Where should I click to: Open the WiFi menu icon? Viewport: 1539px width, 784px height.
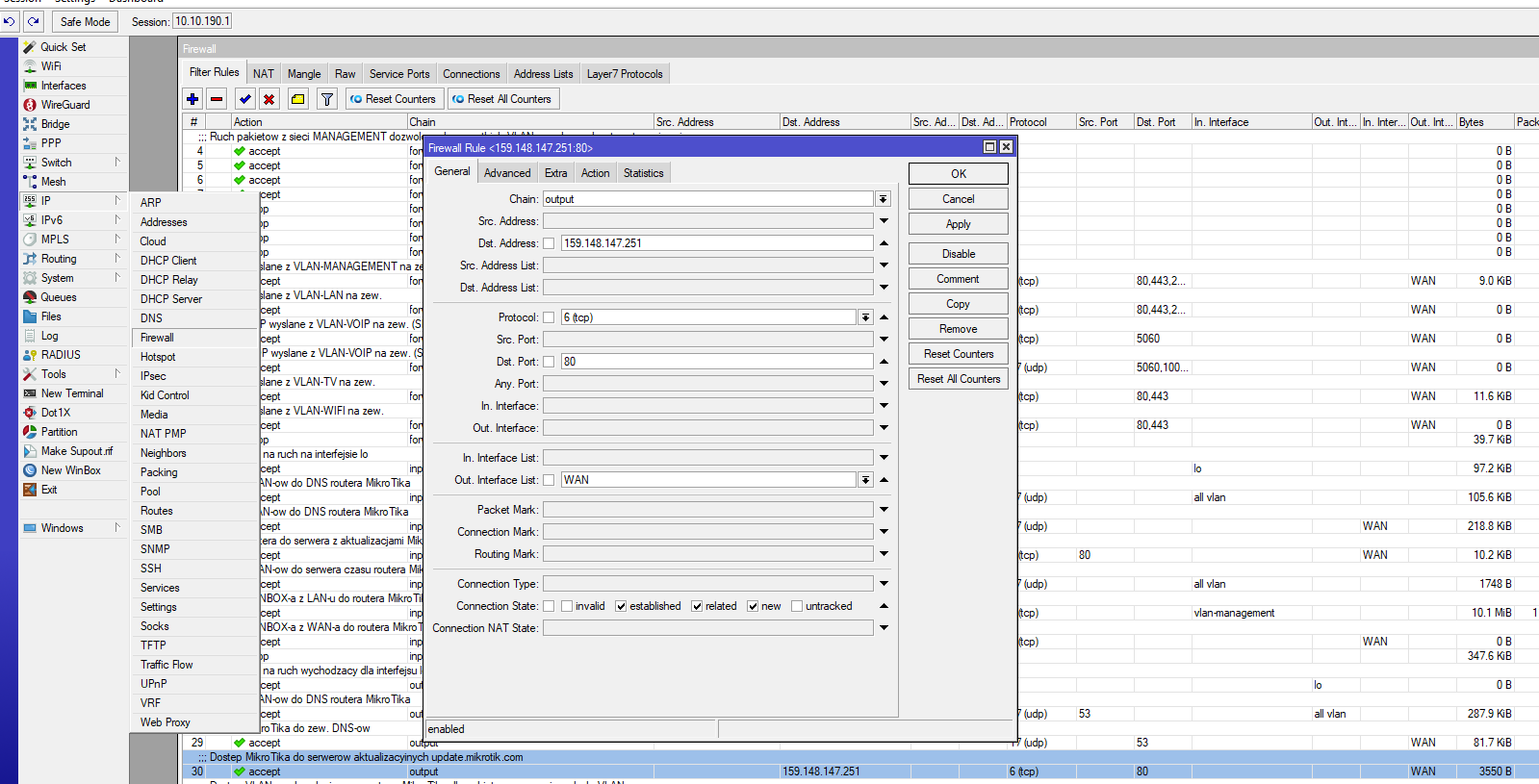30,66
